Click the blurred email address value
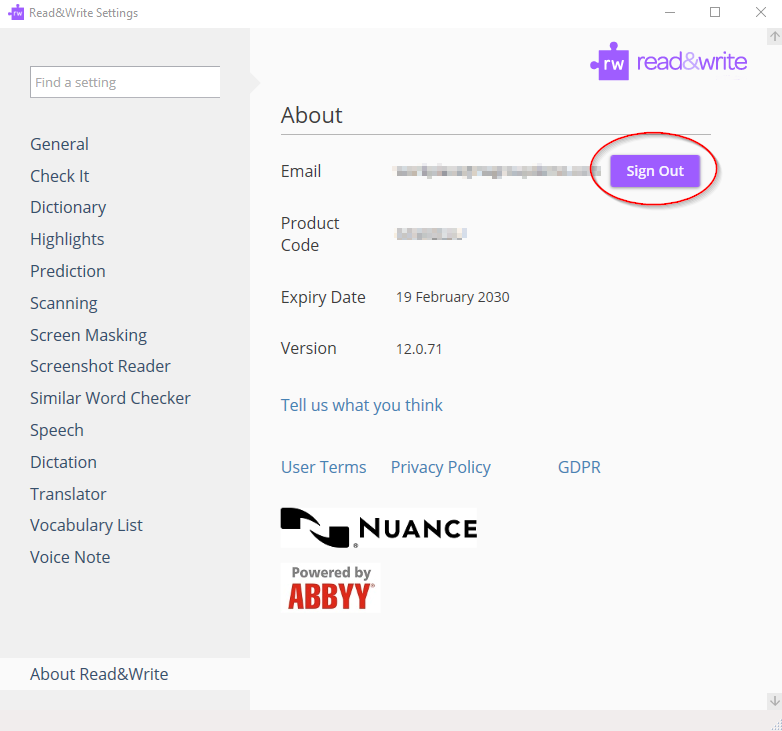 [x=496, y=171]
